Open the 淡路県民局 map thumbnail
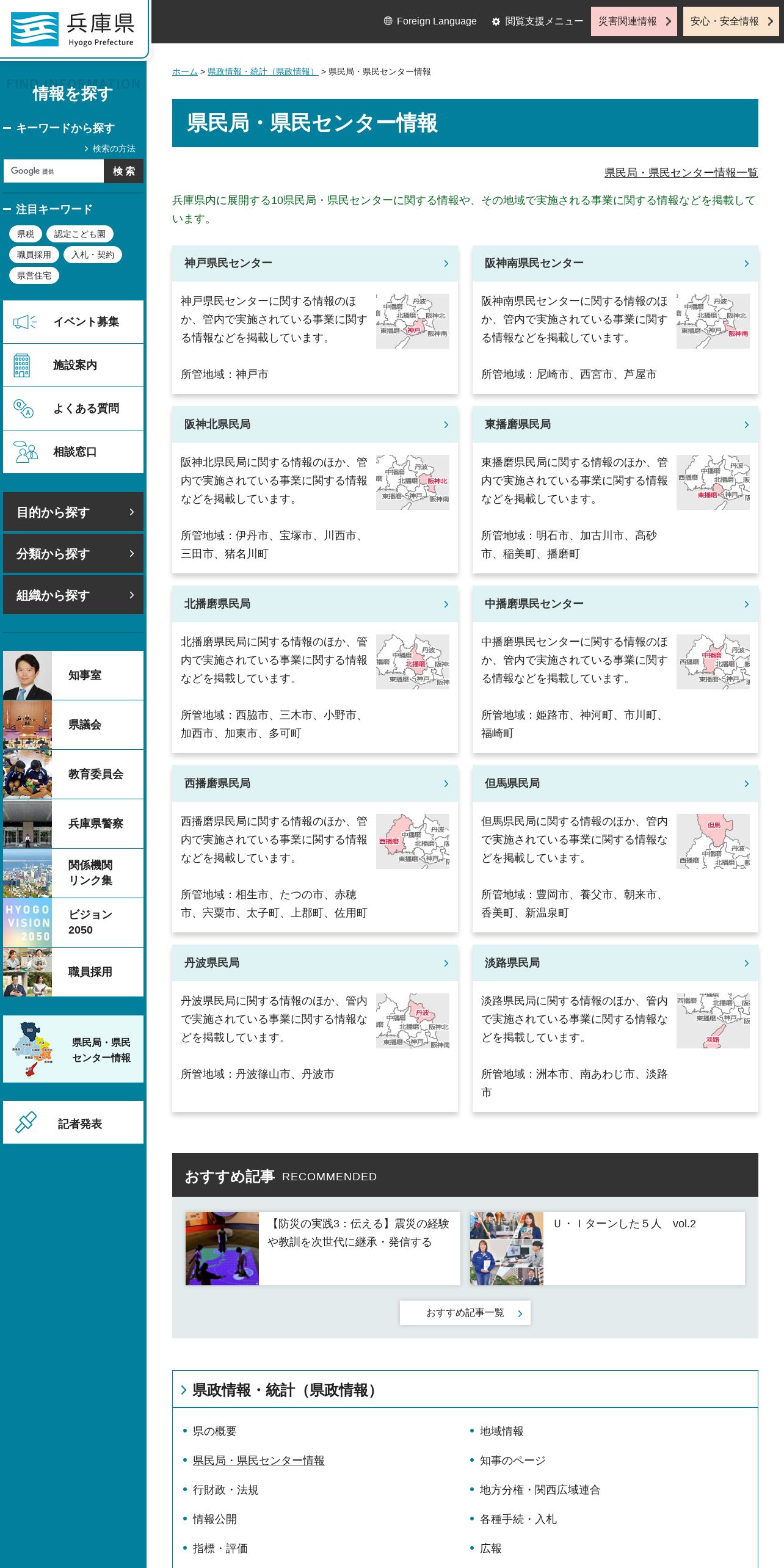The width and height of the screenshot is (784, 1568). pyautogui.click(x=713, y=1021)
